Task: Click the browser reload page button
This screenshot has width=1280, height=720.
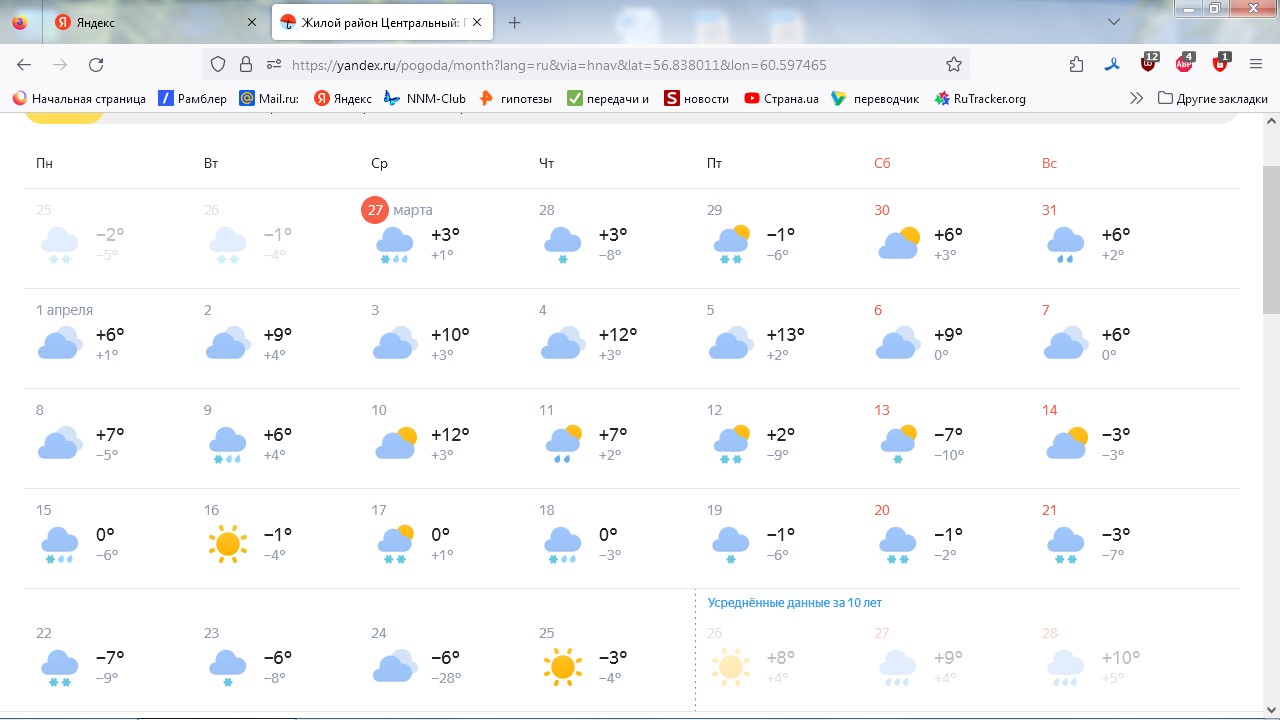Action: [96, 65]
